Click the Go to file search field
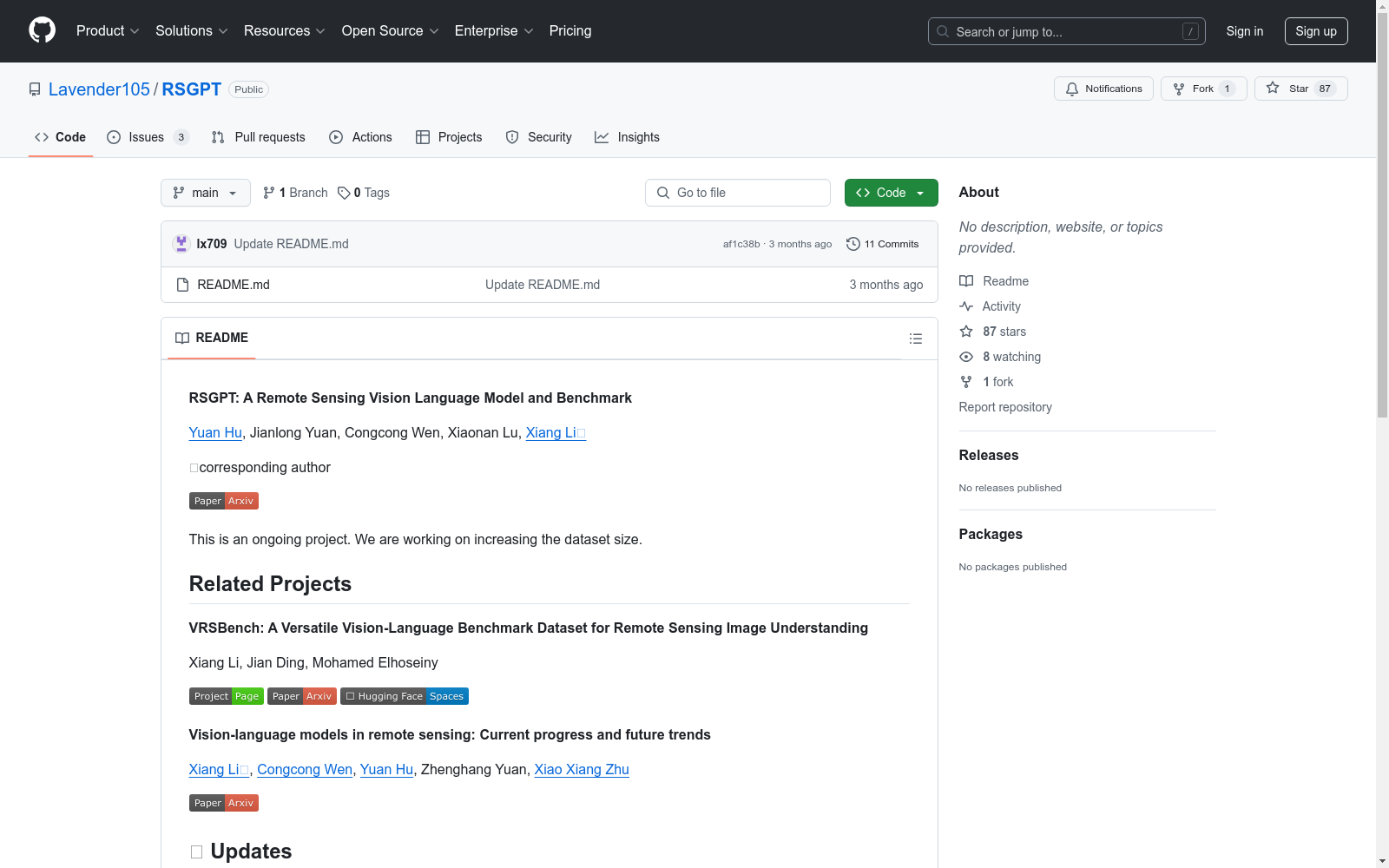This screenshot has height=868, width=1389. pos(738,193)
